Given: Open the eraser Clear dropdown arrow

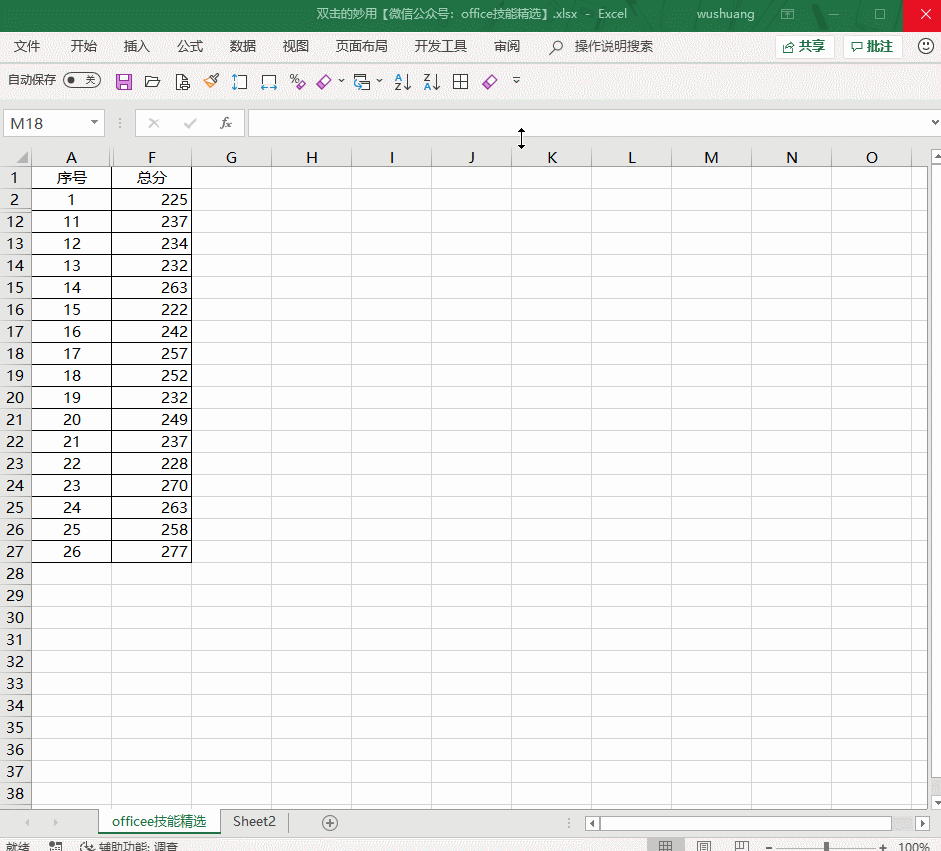Looking at the screenshot, I should coord(341,80).
